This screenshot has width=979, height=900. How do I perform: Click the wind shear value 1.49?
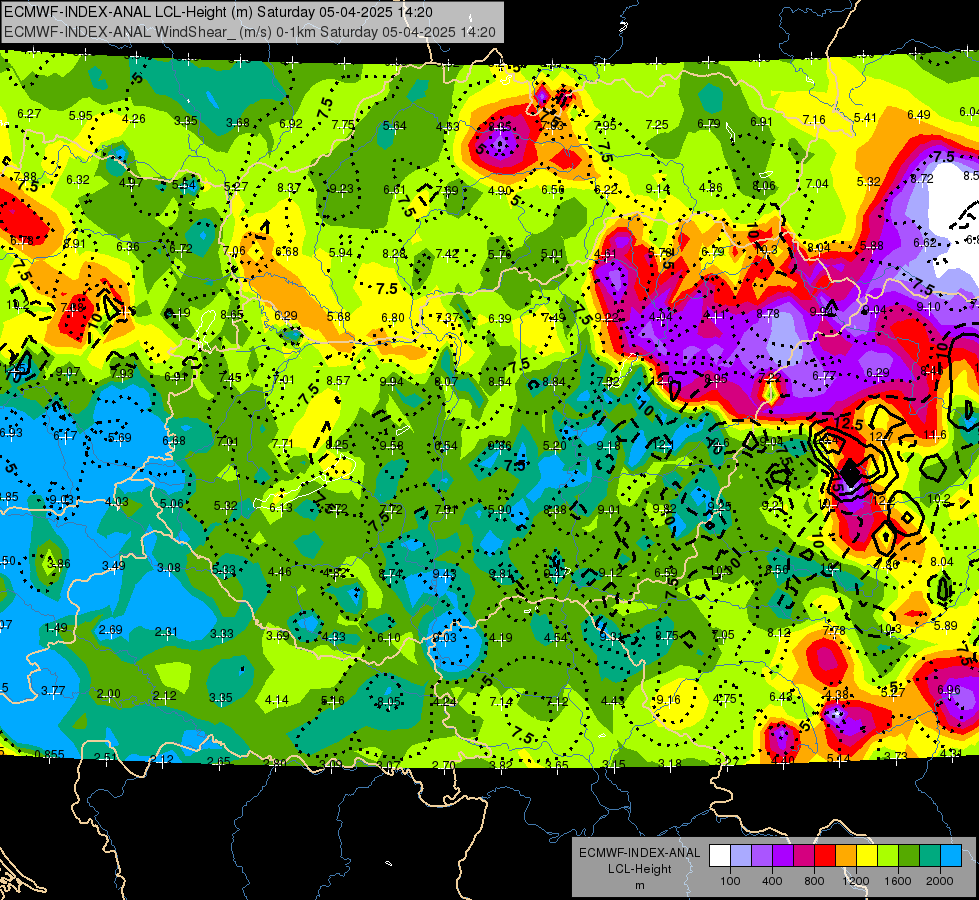tap(56, 627)
